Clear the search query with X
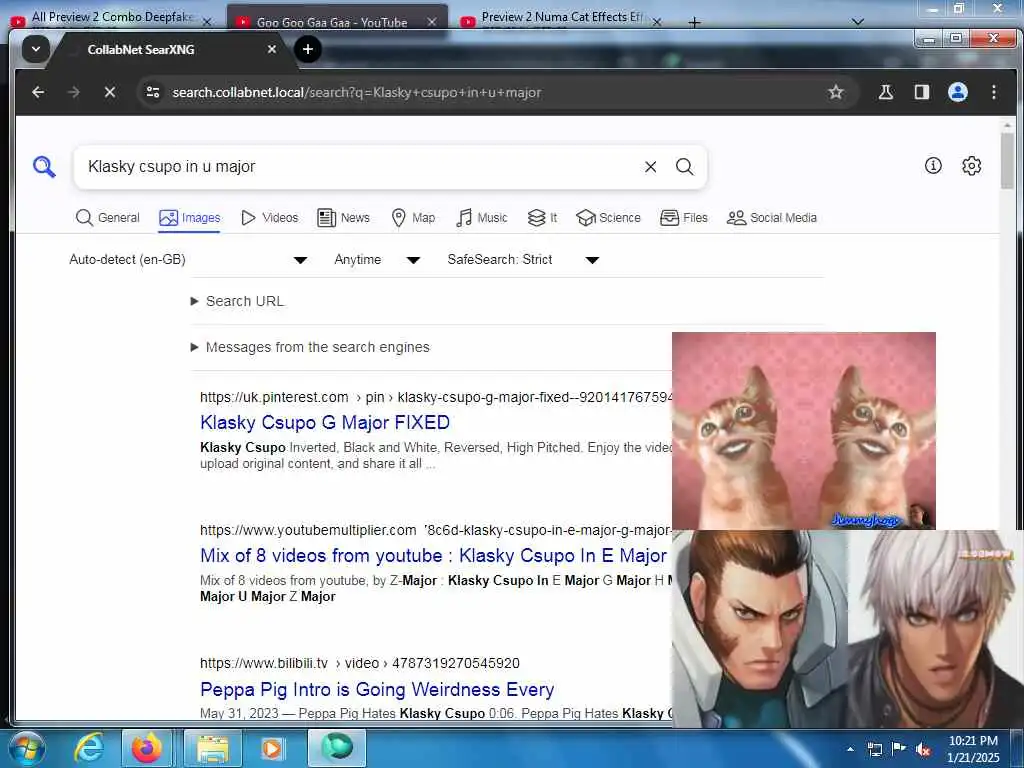Image resolution: width=1024 pixels, height=768 pixels. pos(650,167)
